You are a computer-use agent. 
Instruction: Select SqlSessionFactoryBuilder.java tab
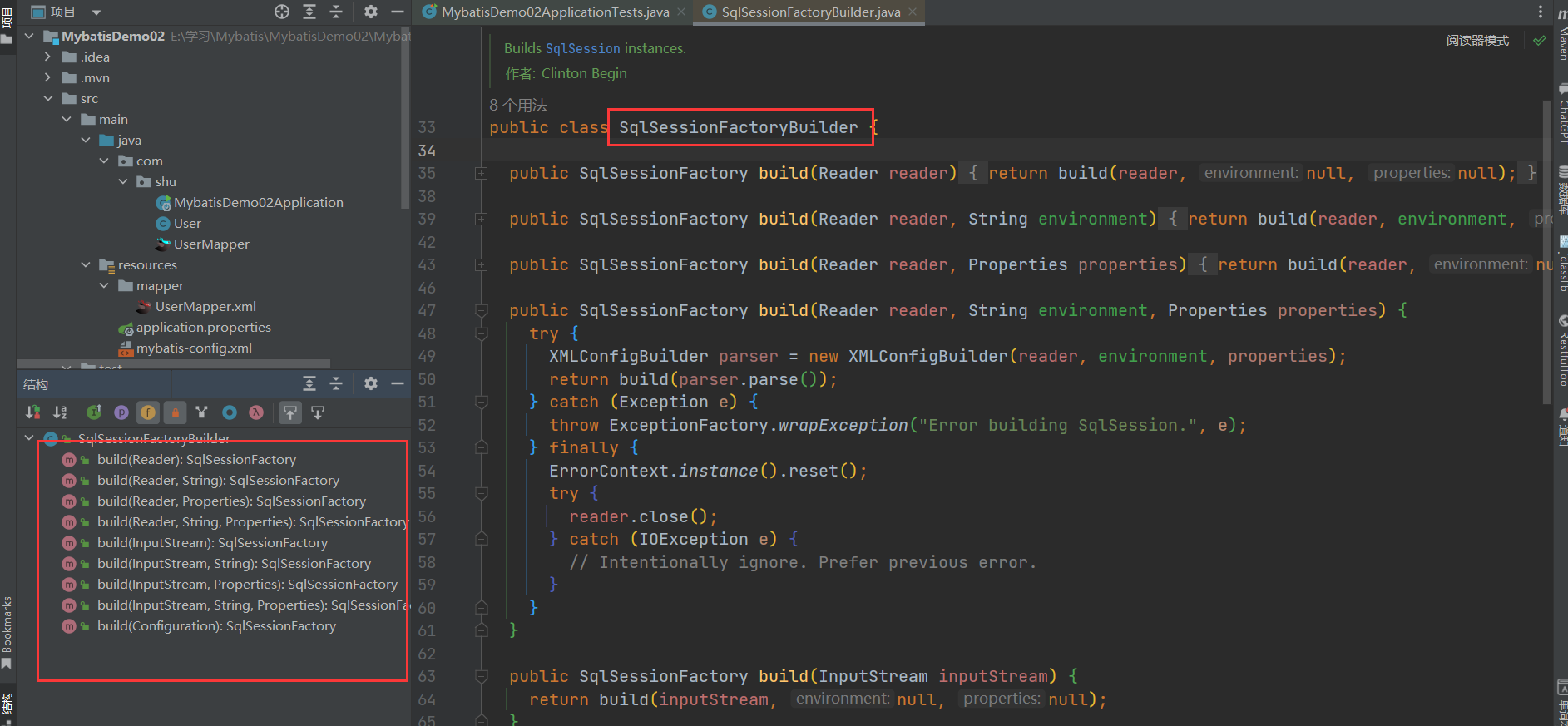pyautogui.click(x=810, y=12)
